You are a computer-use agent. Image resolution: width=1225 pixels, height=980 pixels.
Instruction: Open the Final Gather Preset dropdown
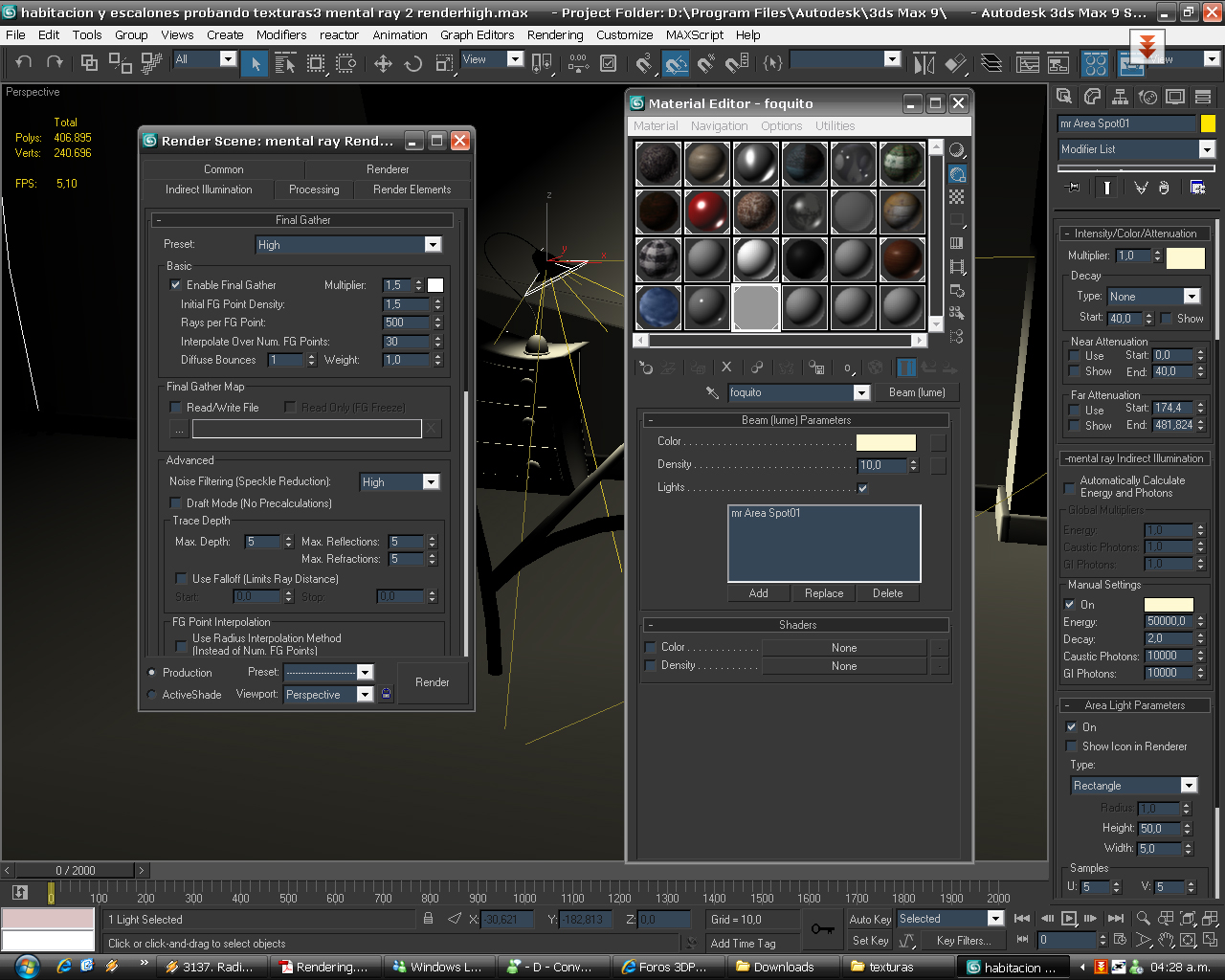click(x=433, y=245)
